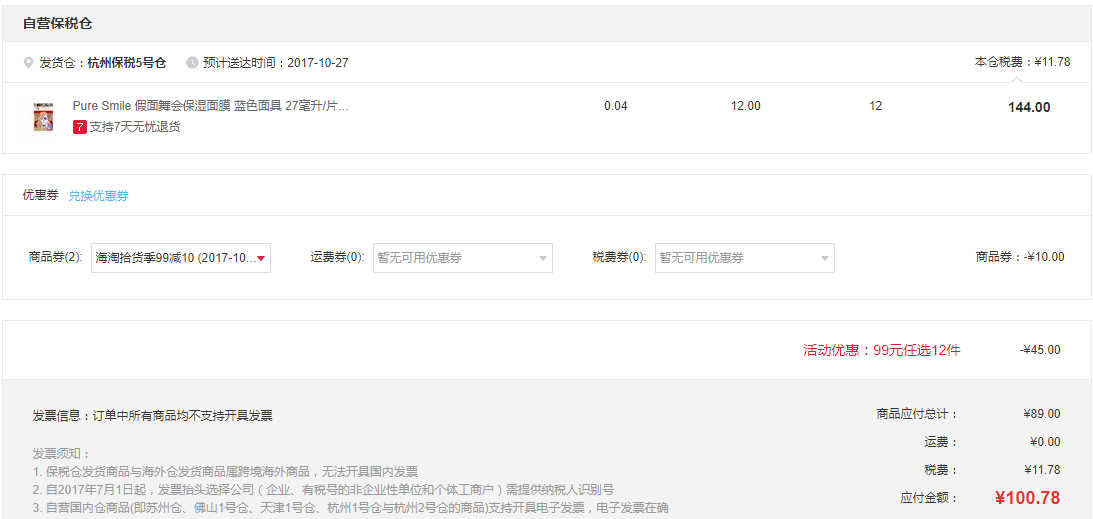This screenshot has width=1093, height=519.
Task: Click the 杭州保税5号仓 warehouse name
Action: click(127, 63)
